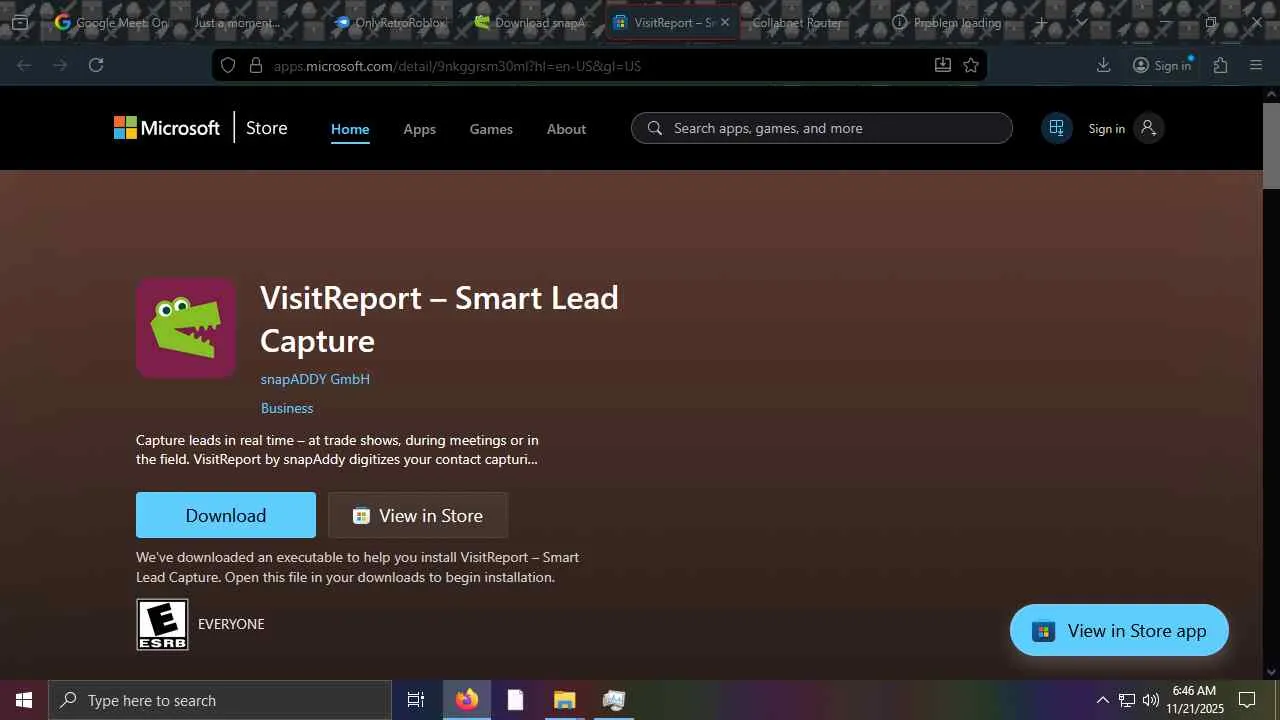Click the account avatar icon beside Sign in

(x=1148, y=128)
